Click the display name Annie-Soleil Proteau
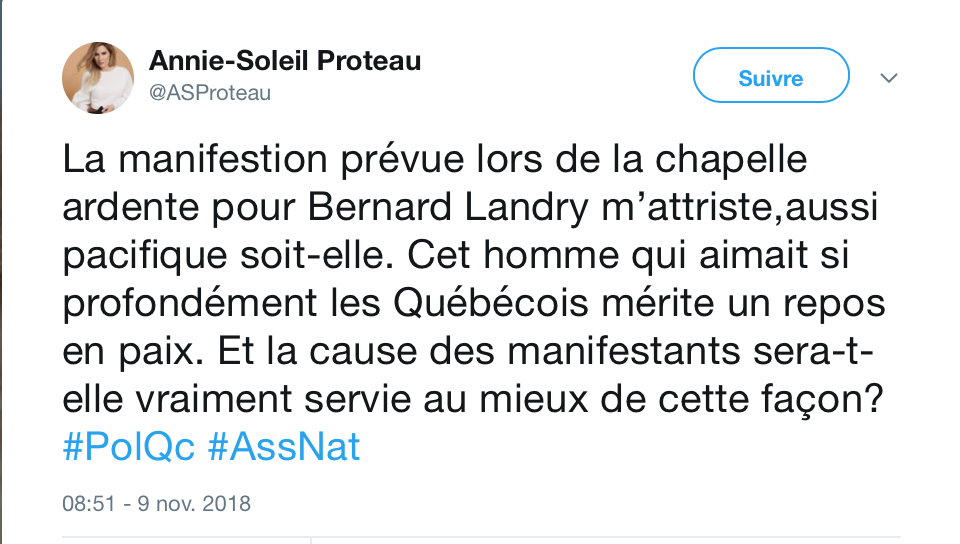 coord(285,61)
